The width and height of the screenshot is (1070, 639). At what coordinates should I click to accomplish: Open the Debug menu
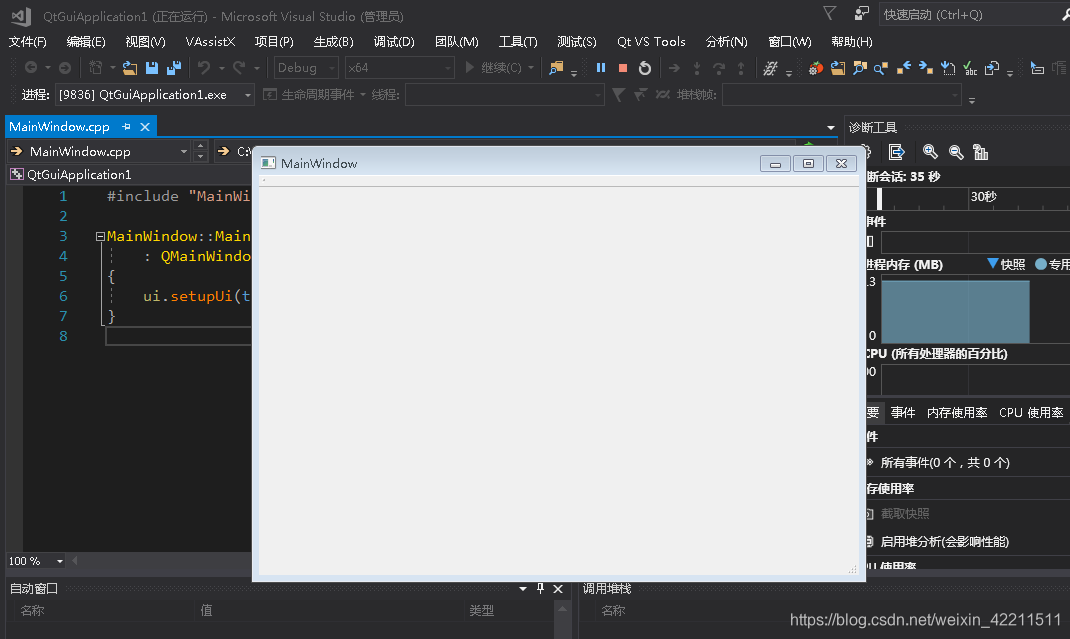click(x=394, y=42)
